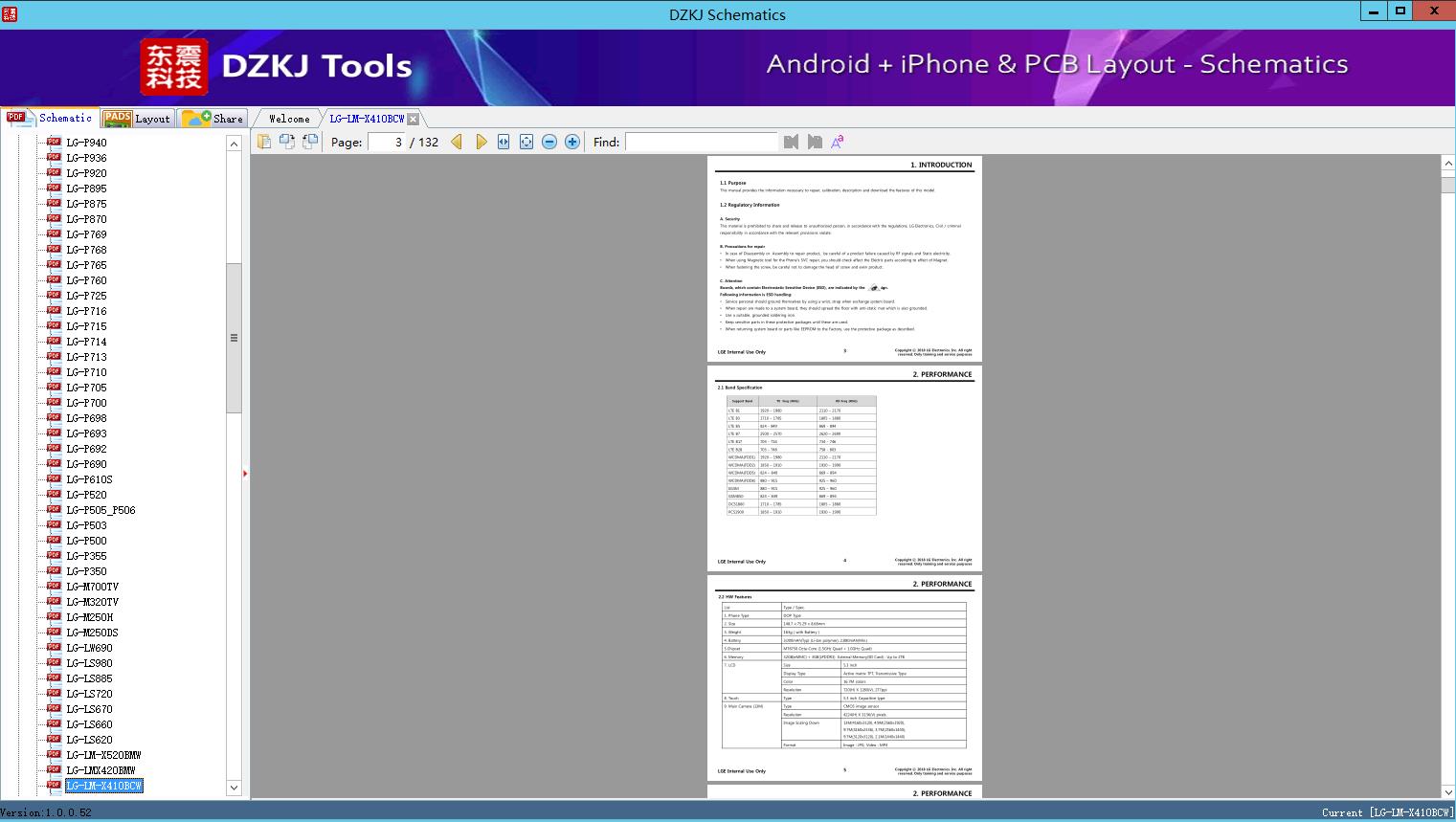
Task: Click the find previous match icon
Action: (791, 142)
